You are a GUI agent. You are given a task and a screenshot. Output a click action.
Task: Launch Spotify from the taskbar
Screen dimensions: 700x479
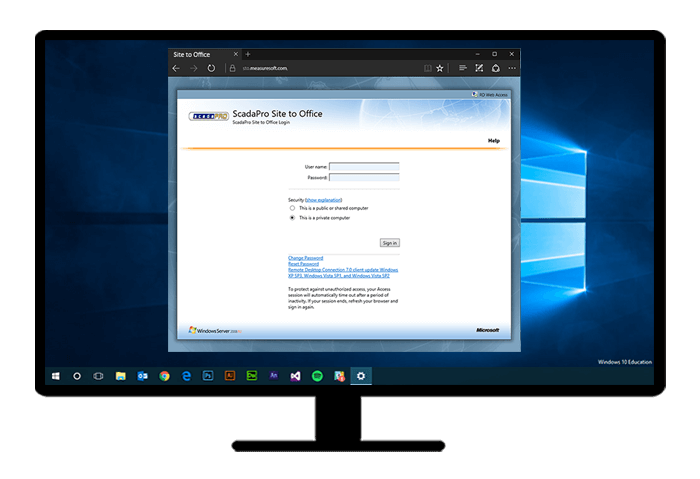tap(317, 376)
